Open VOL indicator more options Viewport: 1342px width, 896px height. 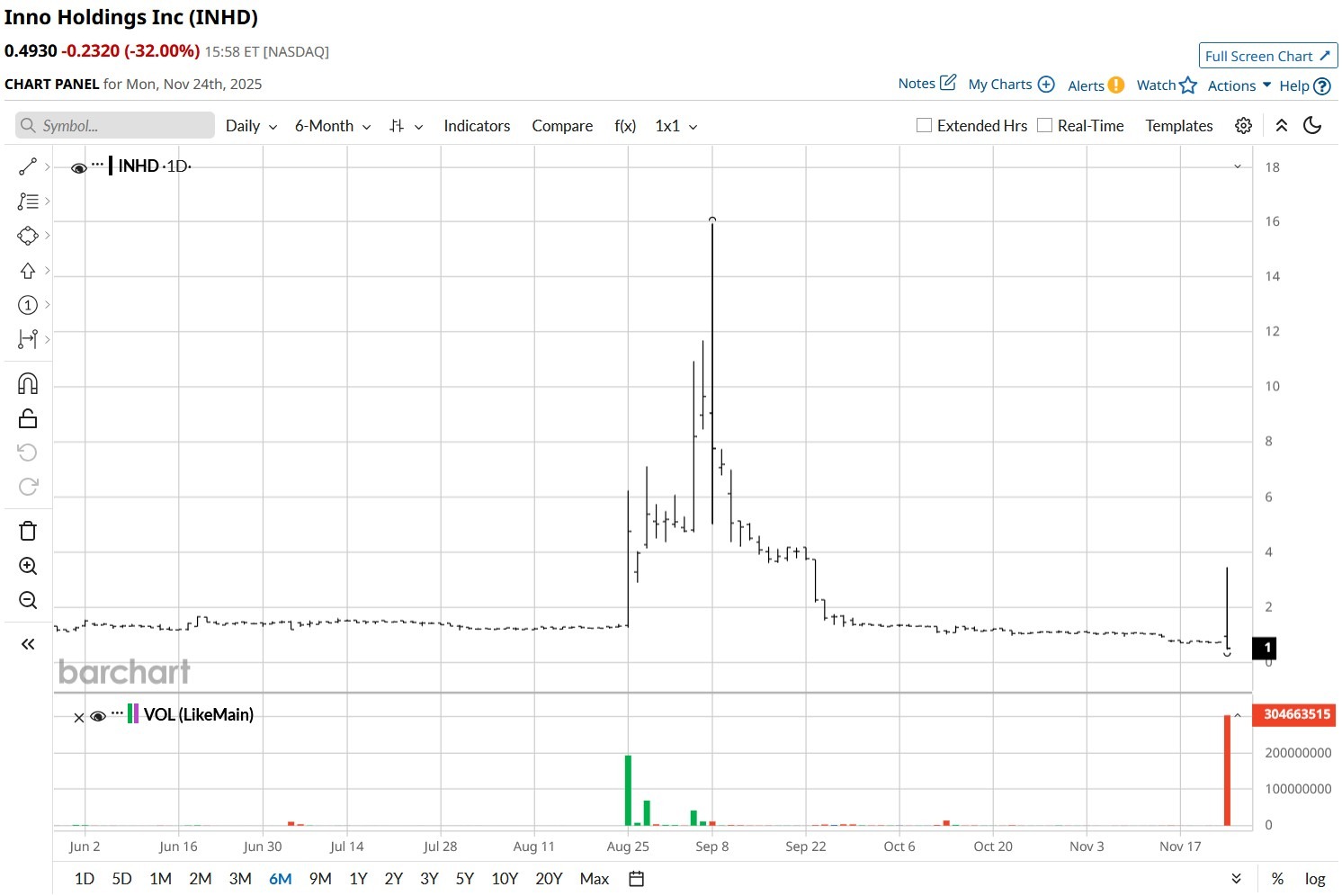point(117,713)
